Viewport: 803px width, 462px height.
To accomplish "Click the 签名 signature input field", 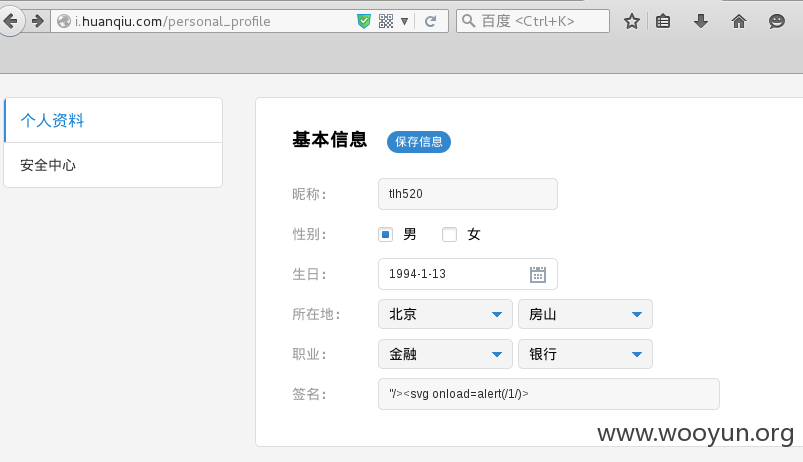I will (548, 394).
